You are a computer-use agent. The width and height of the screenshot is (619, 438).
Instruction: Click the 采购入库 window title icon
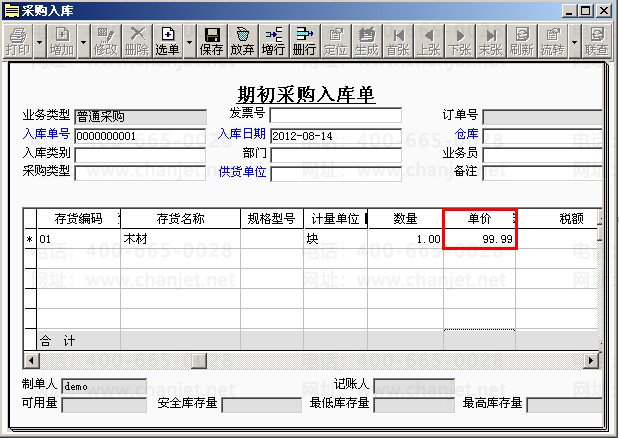click(x=11, y=11)
